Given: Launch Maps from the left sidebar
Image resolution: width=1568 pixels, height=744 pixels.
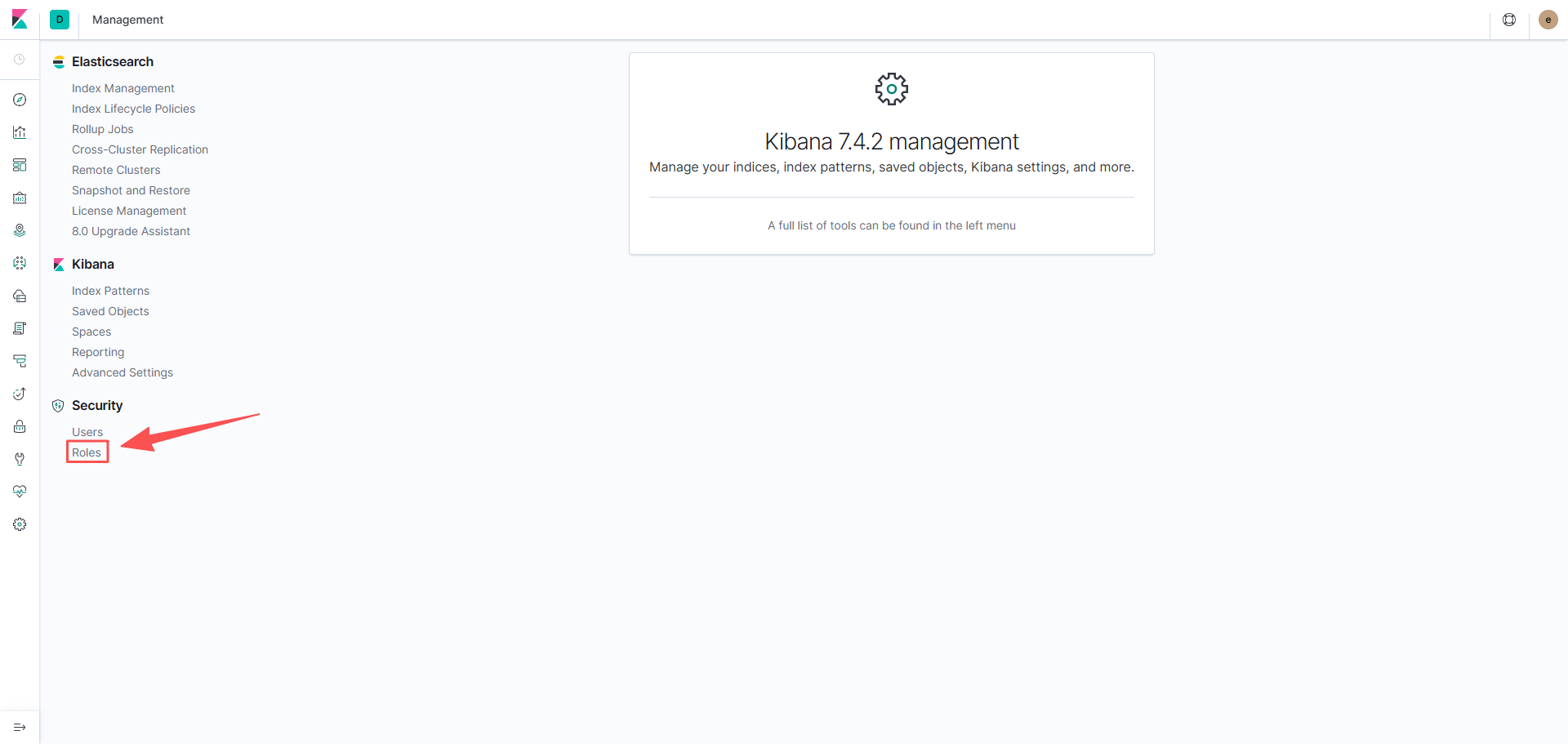Looking at the screenshot, I should (x=20, y=230).
